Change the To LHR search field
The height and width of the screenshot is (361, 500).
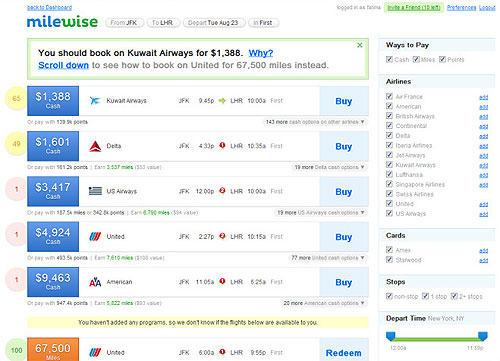point(163,23)
